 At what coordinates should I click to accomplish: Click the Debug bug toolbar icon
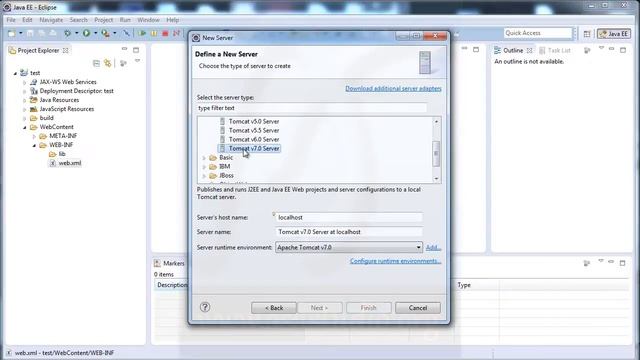pyautogui.click(x=68, y=33)
